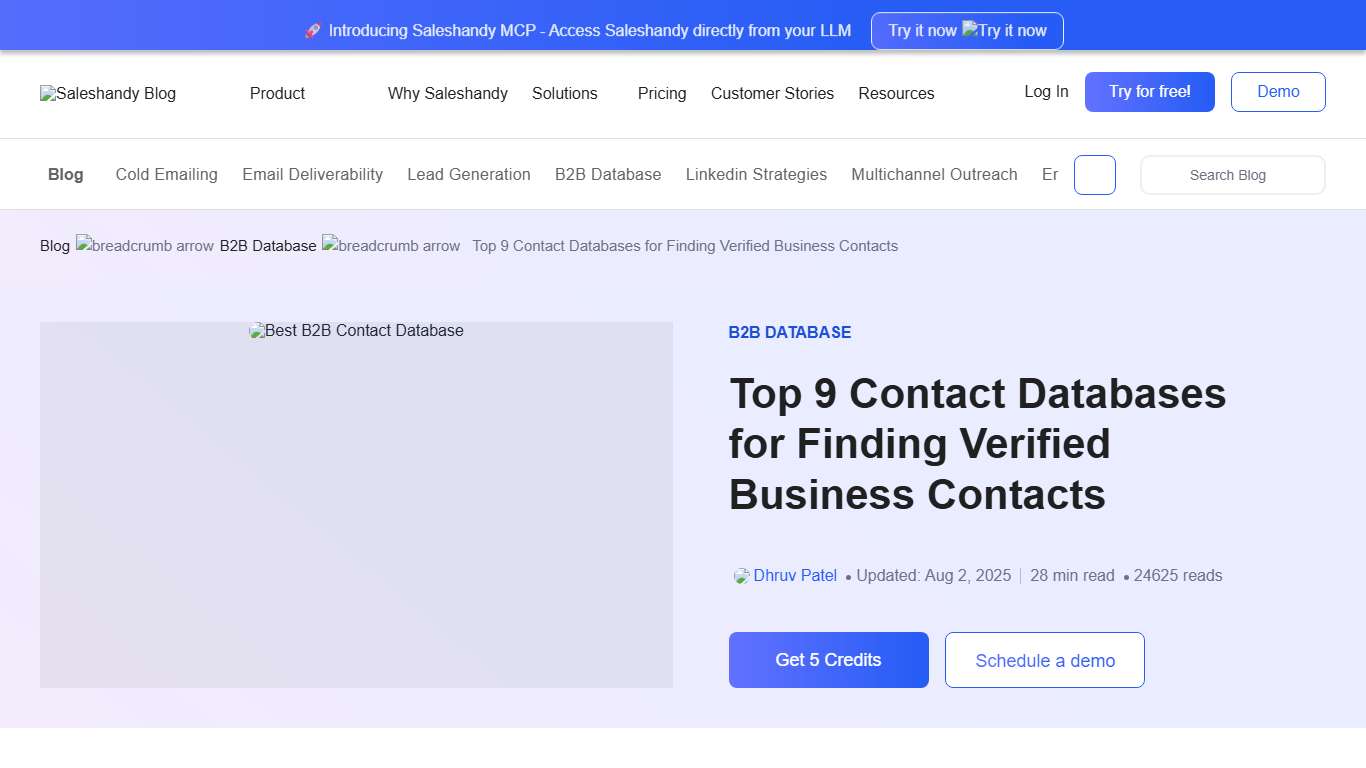Open the Product dropdown menu
Image resolution: width=1366 pixels, height=768 pixels.
coord(277,93)
